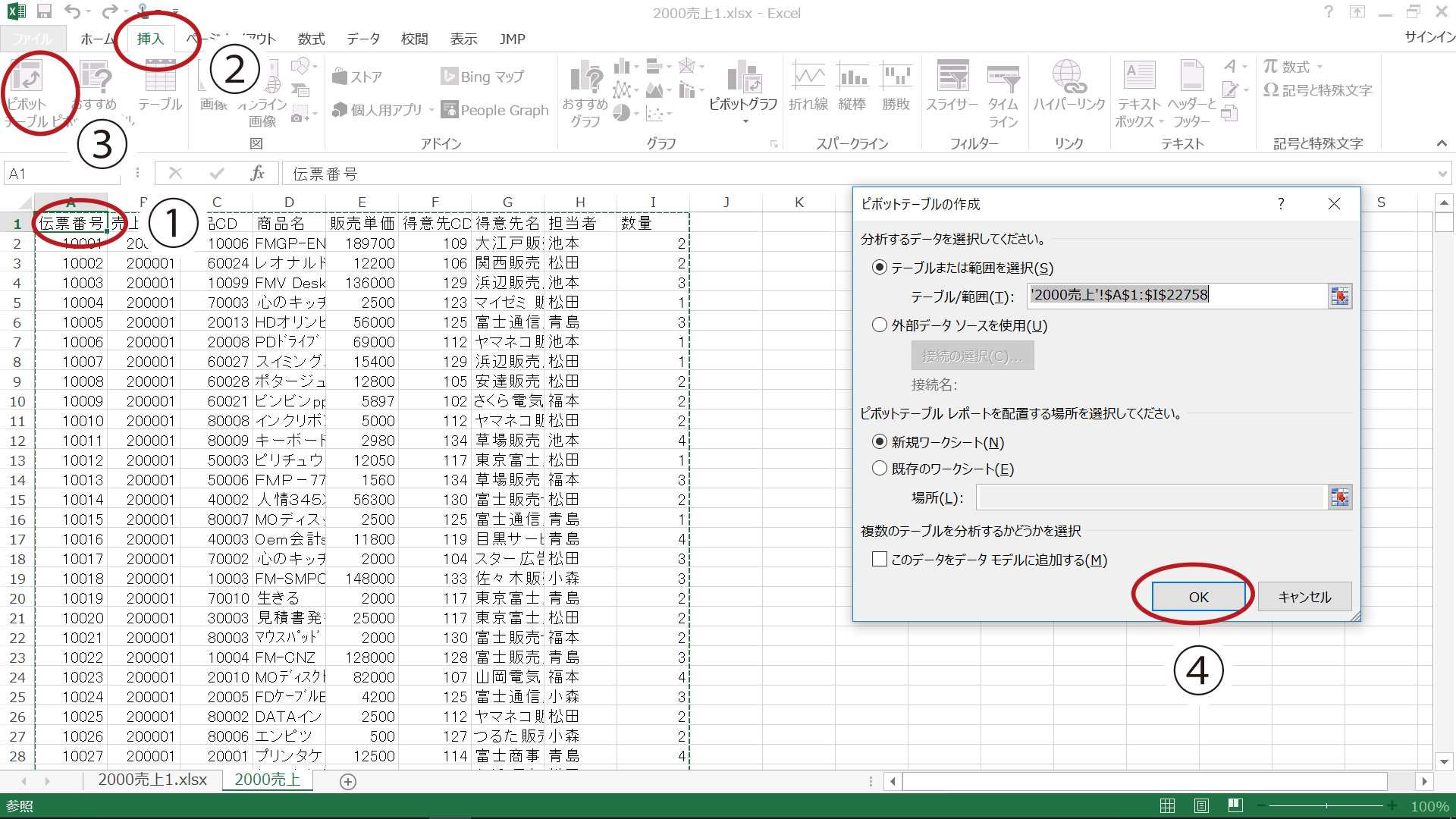Expand the Equation dropdown arrow

pyautogui.click(x=1319, y=67)
